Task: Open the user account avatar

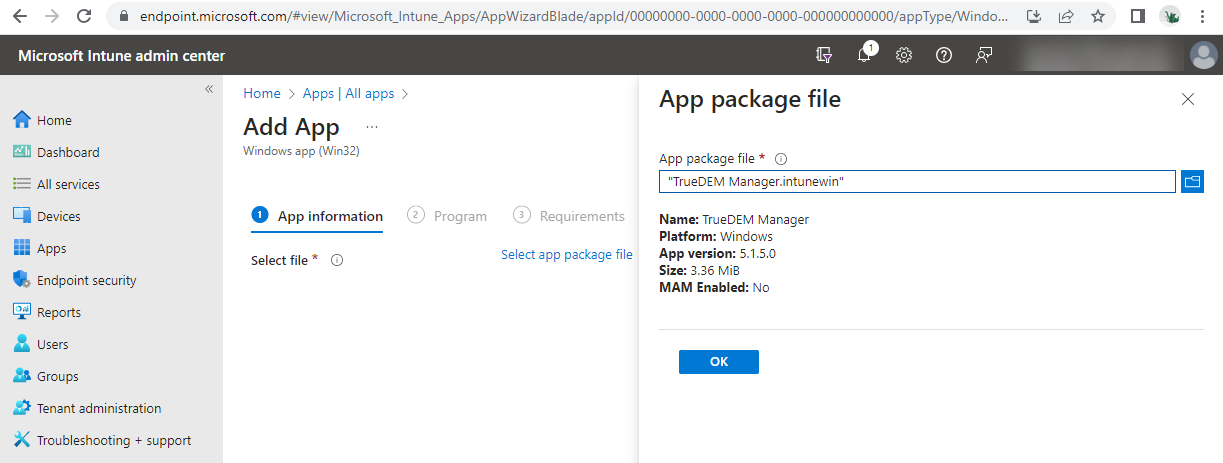Action: click(1203, 56)
